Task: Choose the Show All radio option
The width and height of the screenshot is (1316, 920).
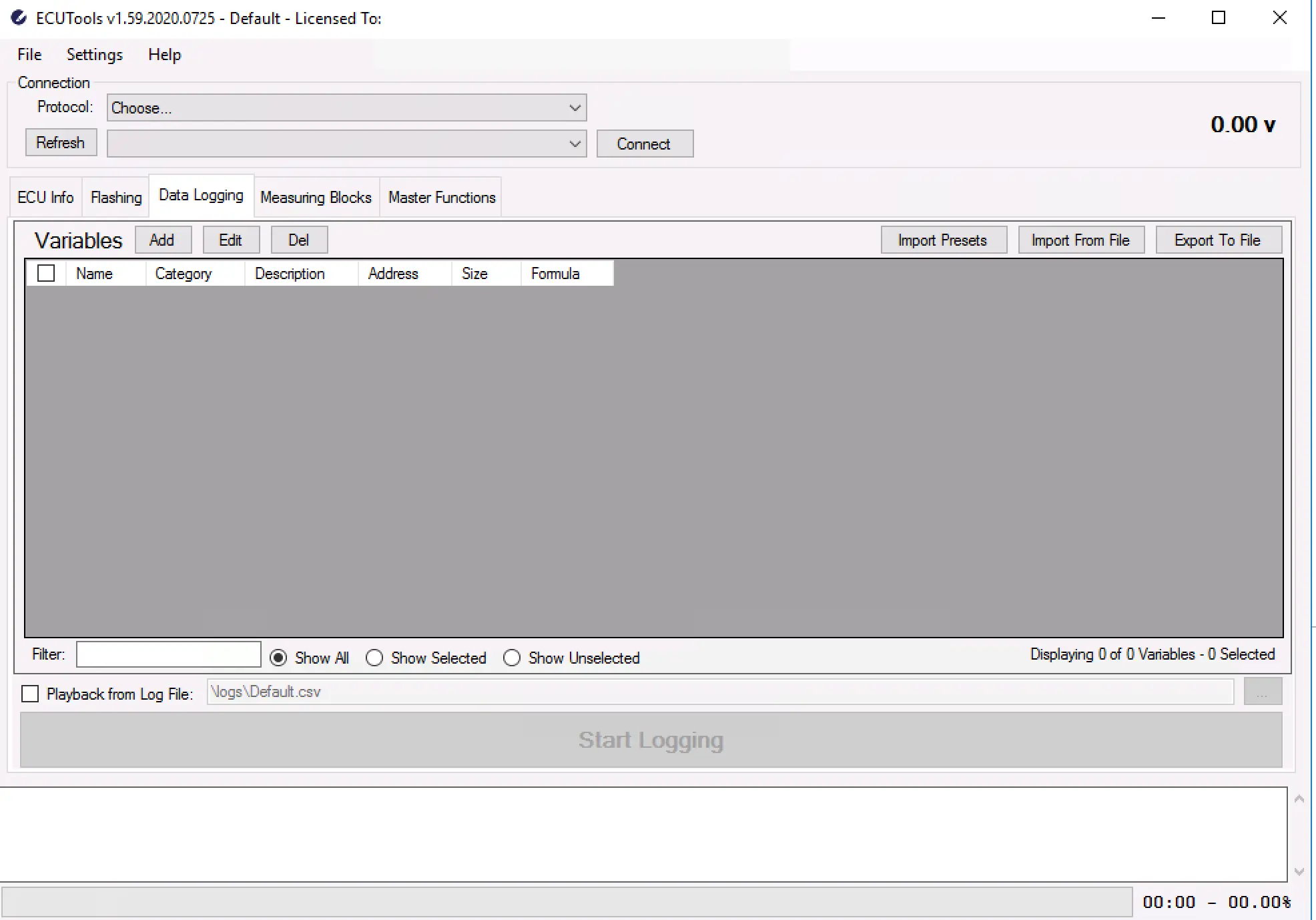Action: click(x=279, y=658)
